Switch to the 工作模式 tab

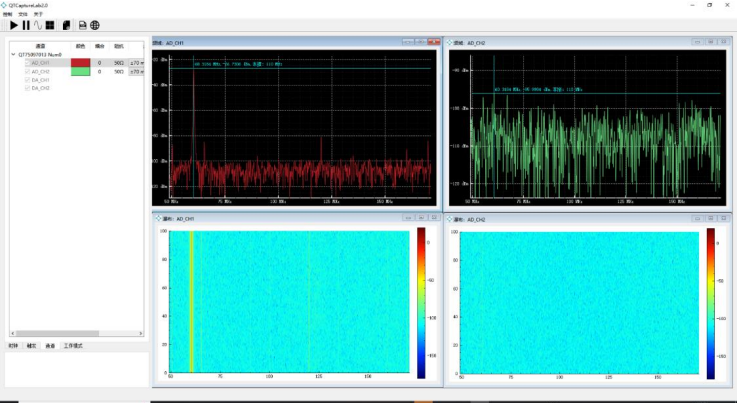pyautogui.click(x=73, y=346)
